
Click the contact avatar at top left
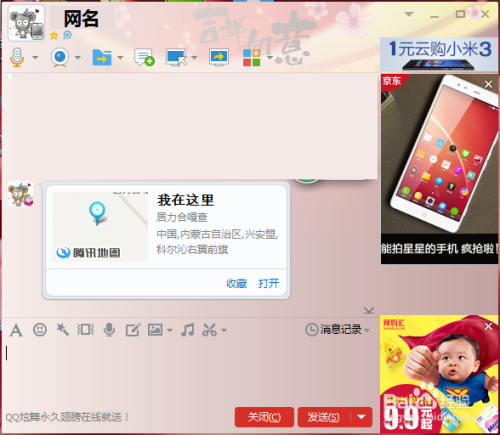coord(26,23)
